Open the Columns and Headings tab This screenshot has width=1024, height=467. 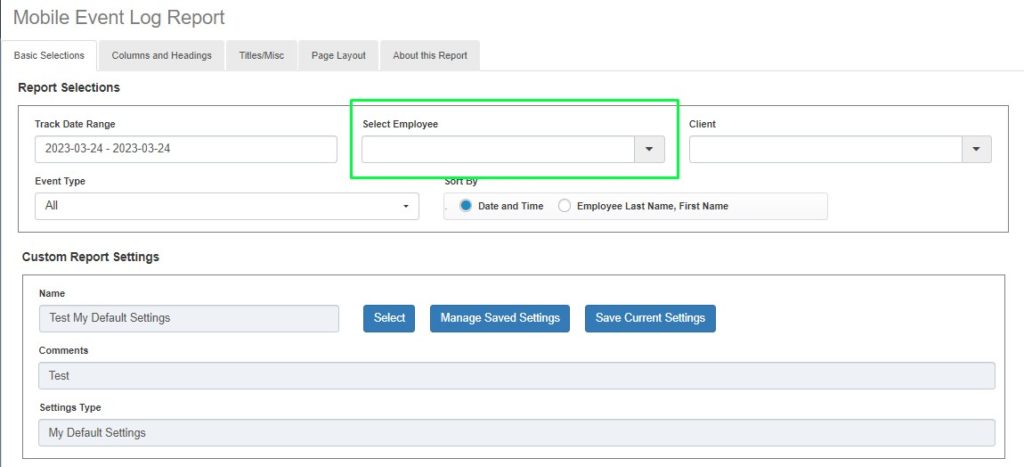[x=161, y=56]
